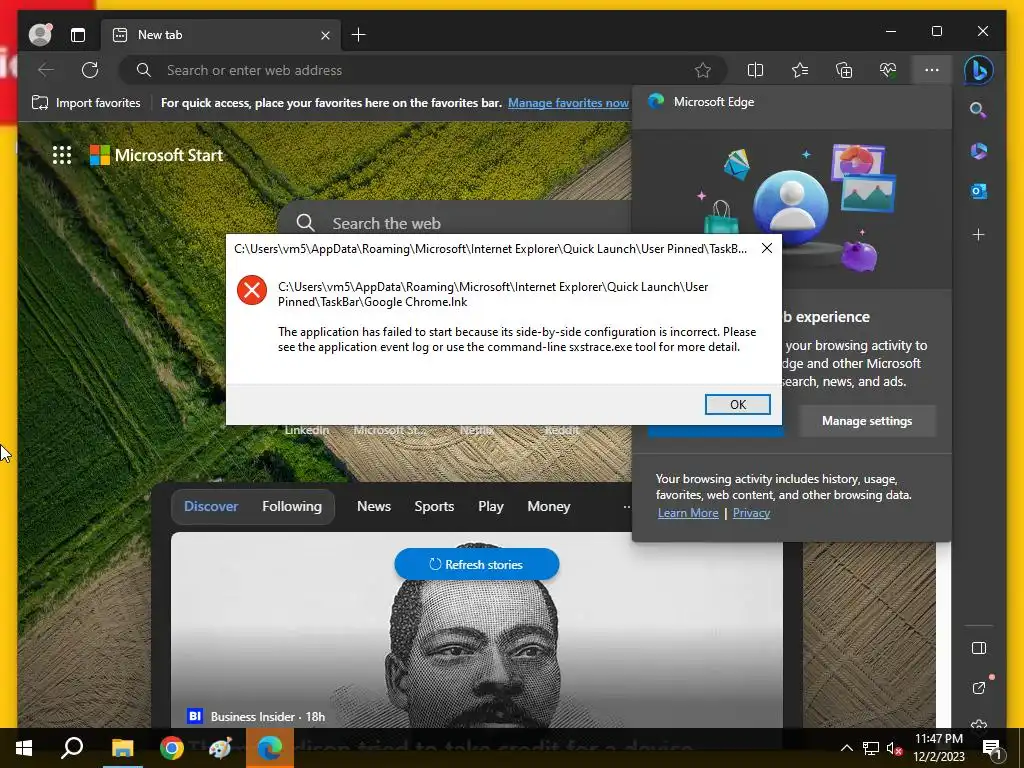Open Outlook in the sidebar

[x=978, y=191]
